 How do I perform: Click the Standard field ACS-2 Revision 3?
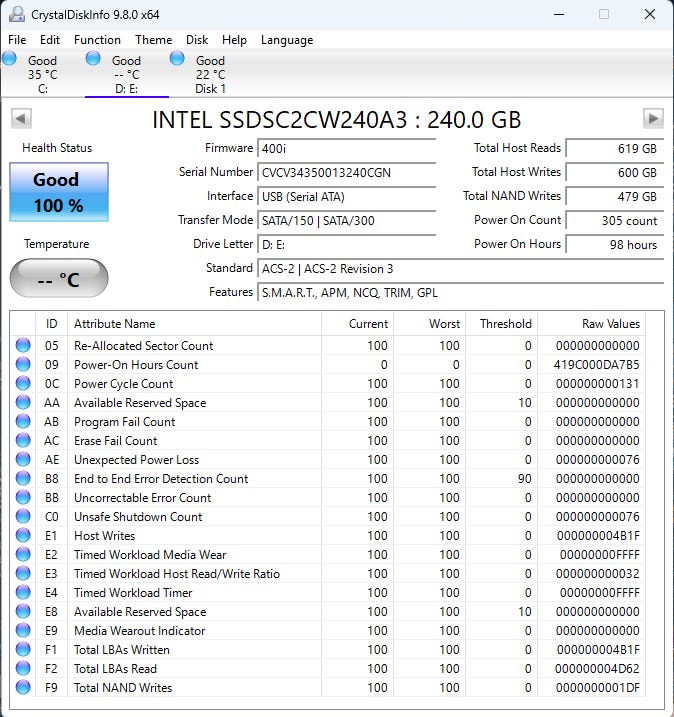[x=460, y=269]
